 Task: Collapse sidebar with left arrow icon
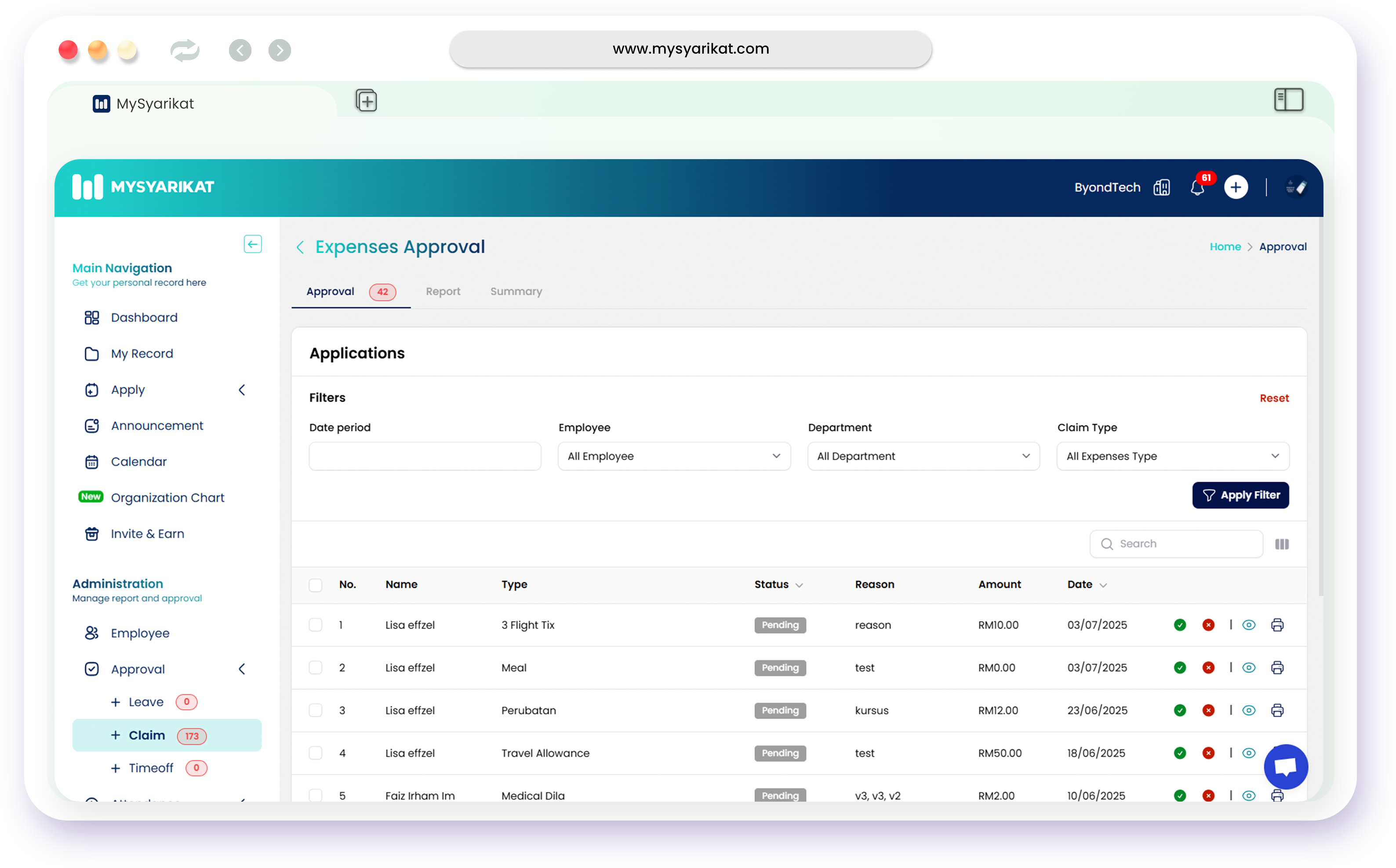pyautogui.click(x=253, y=244)
